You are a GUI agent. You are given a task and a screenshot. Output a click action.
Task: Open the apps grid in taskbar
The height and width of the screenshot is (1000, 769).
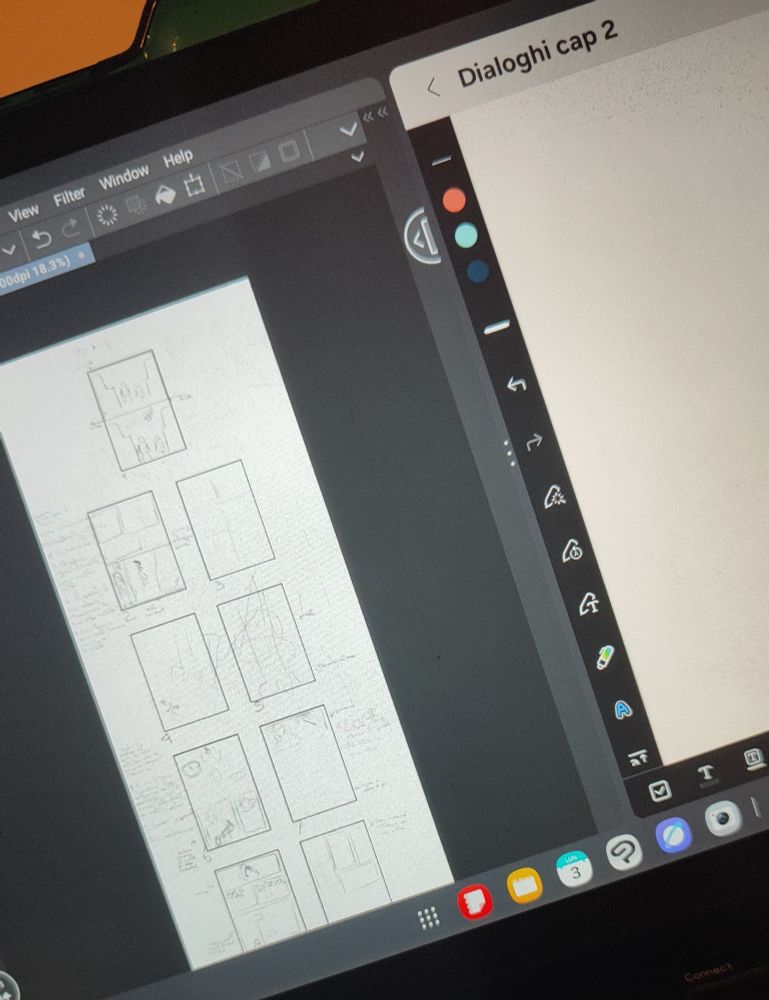[428, 918]
